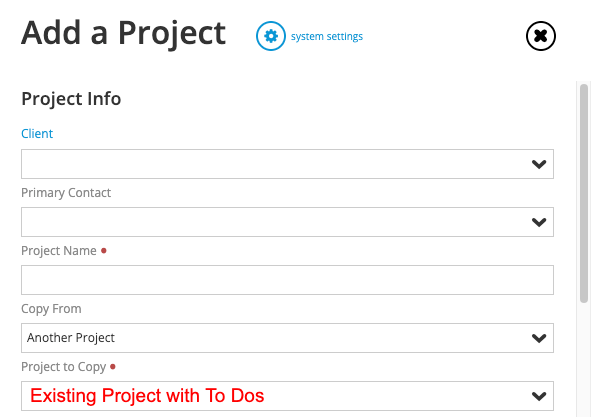The image size is (591, 417).
Task: Expand the Copy From chevron arrow
Action: (x=539, y=338)
